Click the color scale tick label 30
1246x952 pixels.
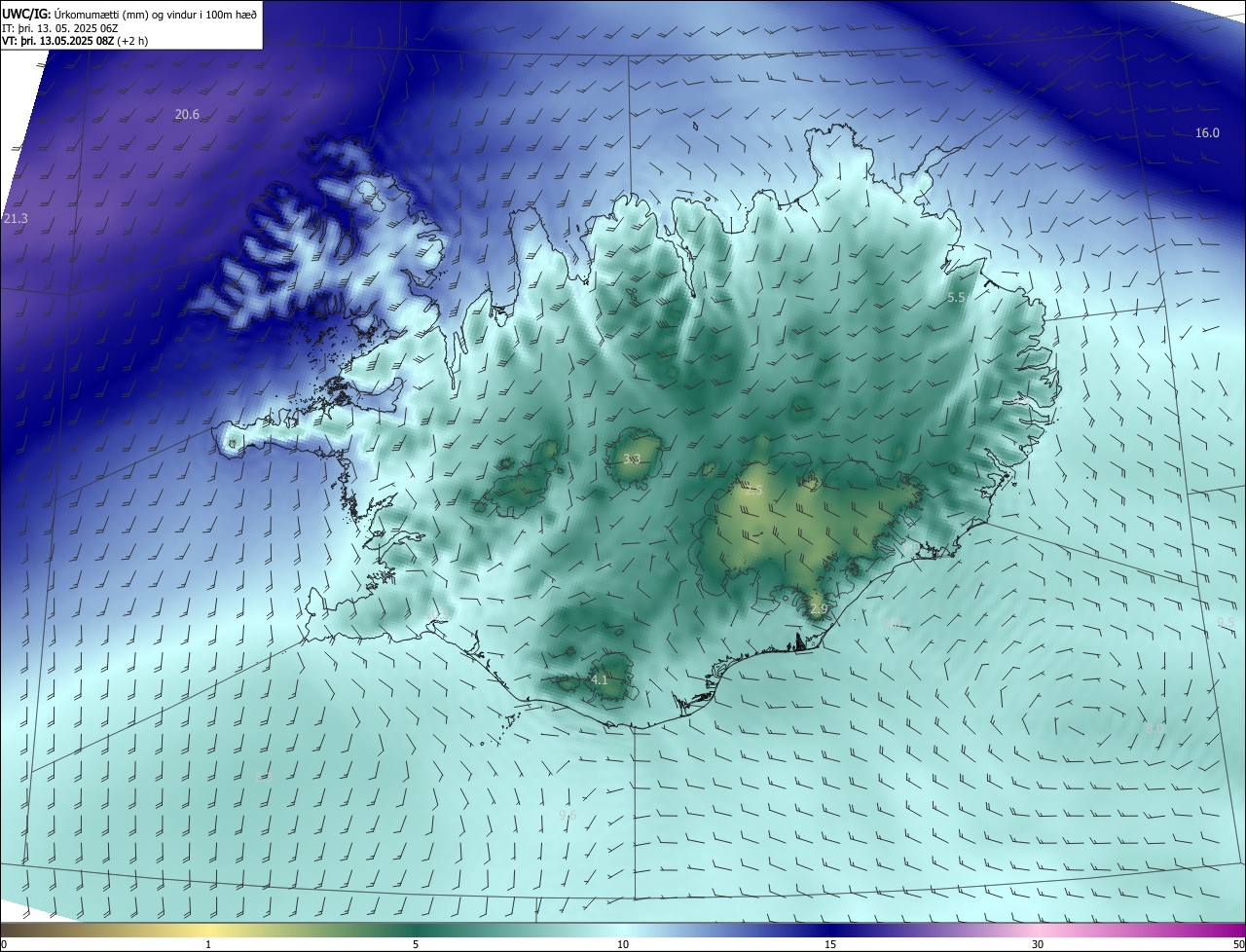click(1038, 944)
